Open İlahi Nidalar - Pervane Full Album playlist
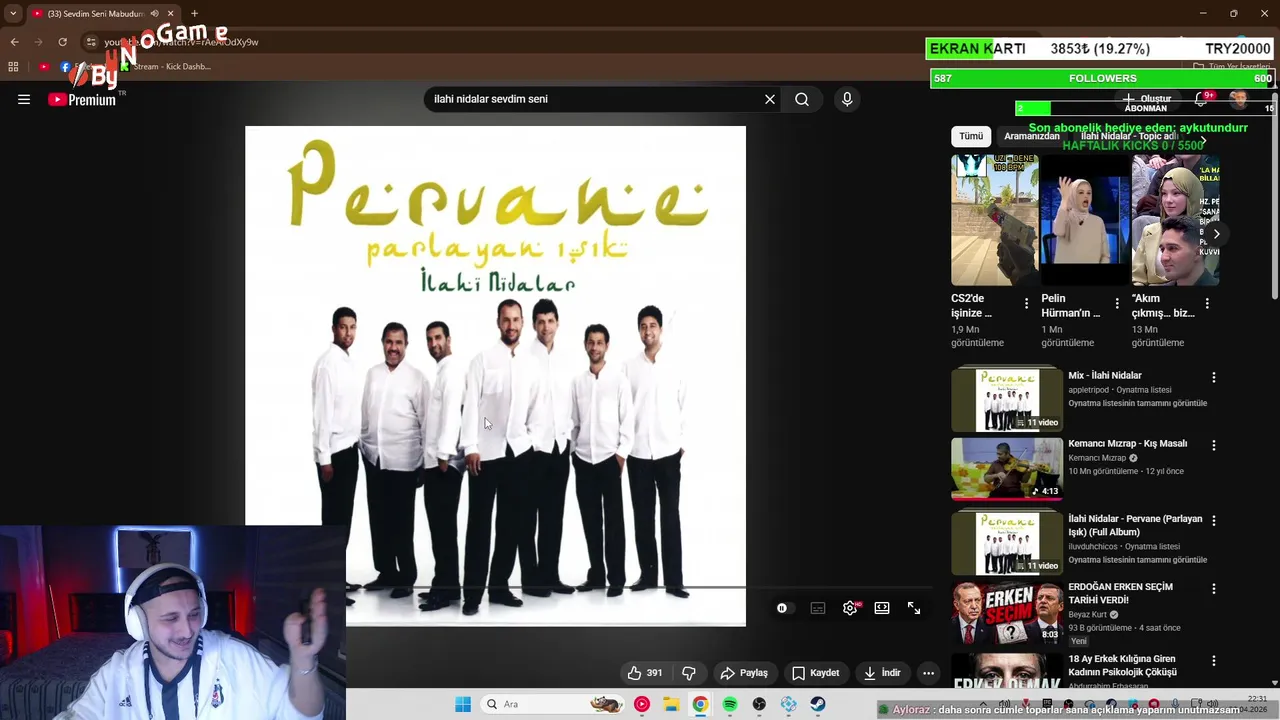This screenshot has height=720, width=1280. (1007, 541)
